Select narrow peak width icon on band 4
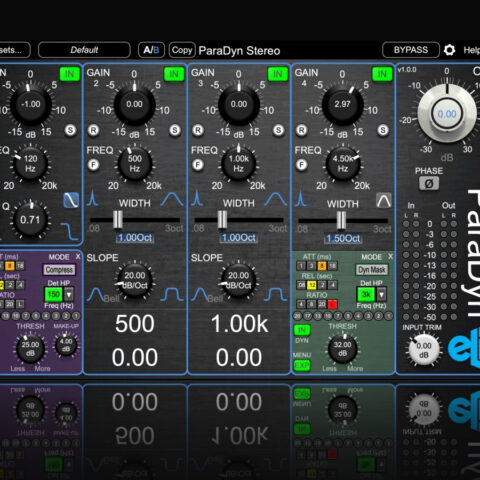The height and width of the screenshot is (480, 480). (x=301, y=198)
